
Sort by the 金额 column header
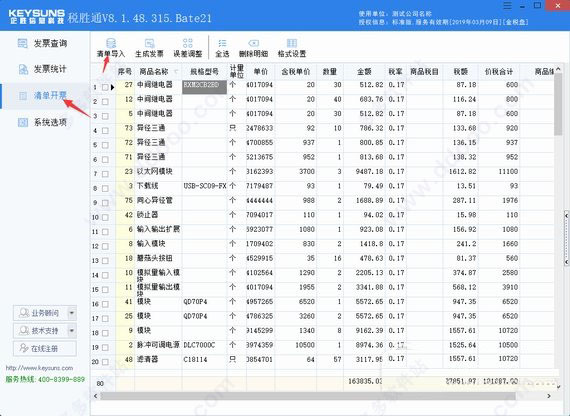[364, 72]
